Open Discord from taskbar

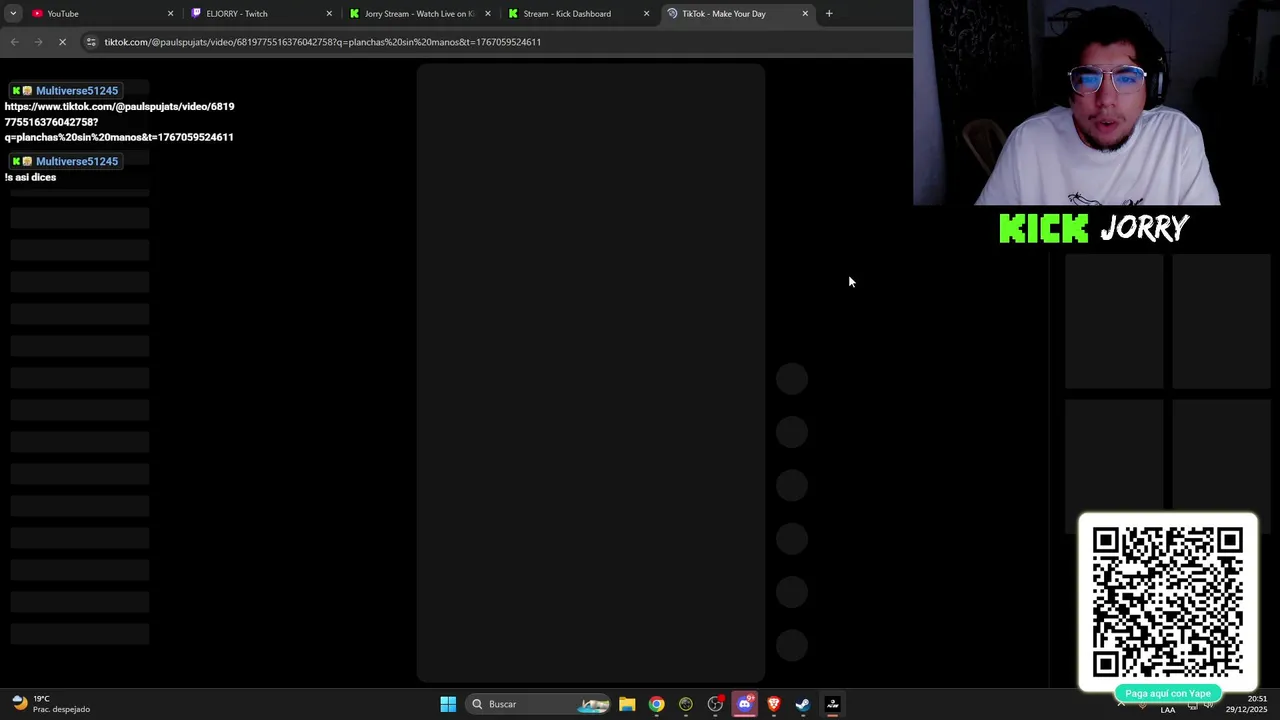[x=744, y=704]
